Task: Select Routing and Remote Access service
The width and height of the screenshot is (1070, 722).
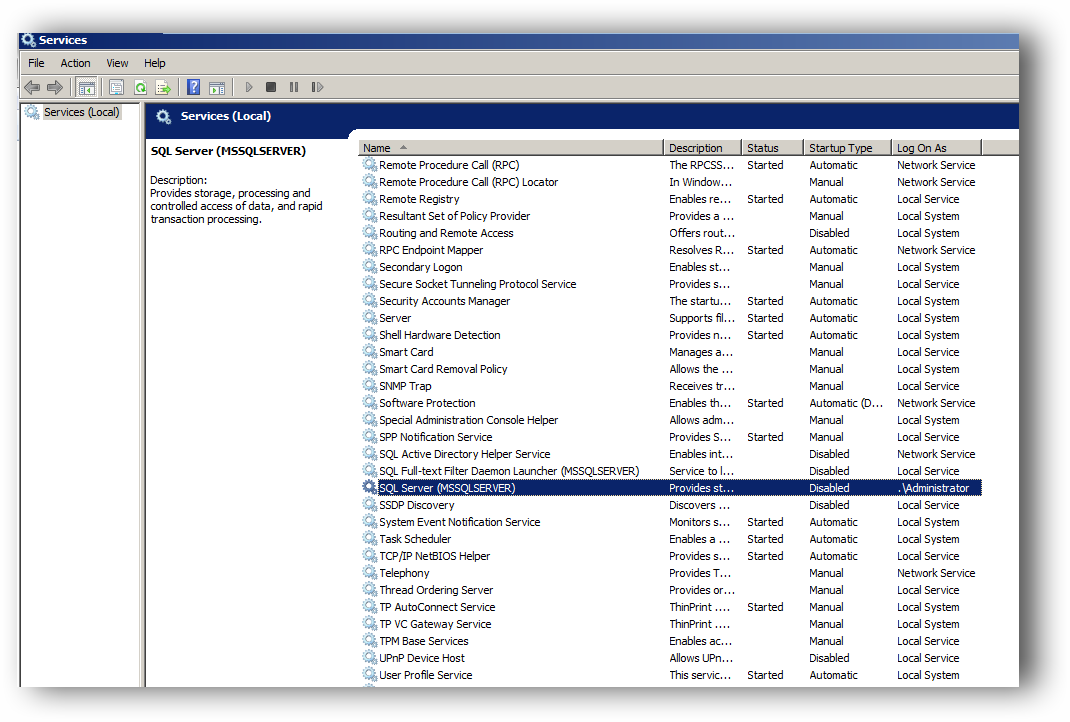Action: 670,233
